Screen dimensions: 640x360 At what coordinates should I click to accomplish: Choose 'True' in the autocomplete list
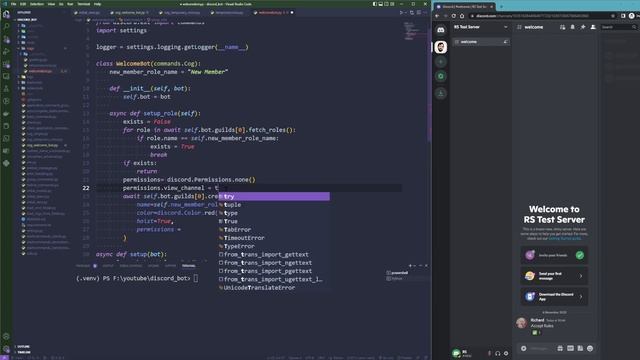coord(274,221)
